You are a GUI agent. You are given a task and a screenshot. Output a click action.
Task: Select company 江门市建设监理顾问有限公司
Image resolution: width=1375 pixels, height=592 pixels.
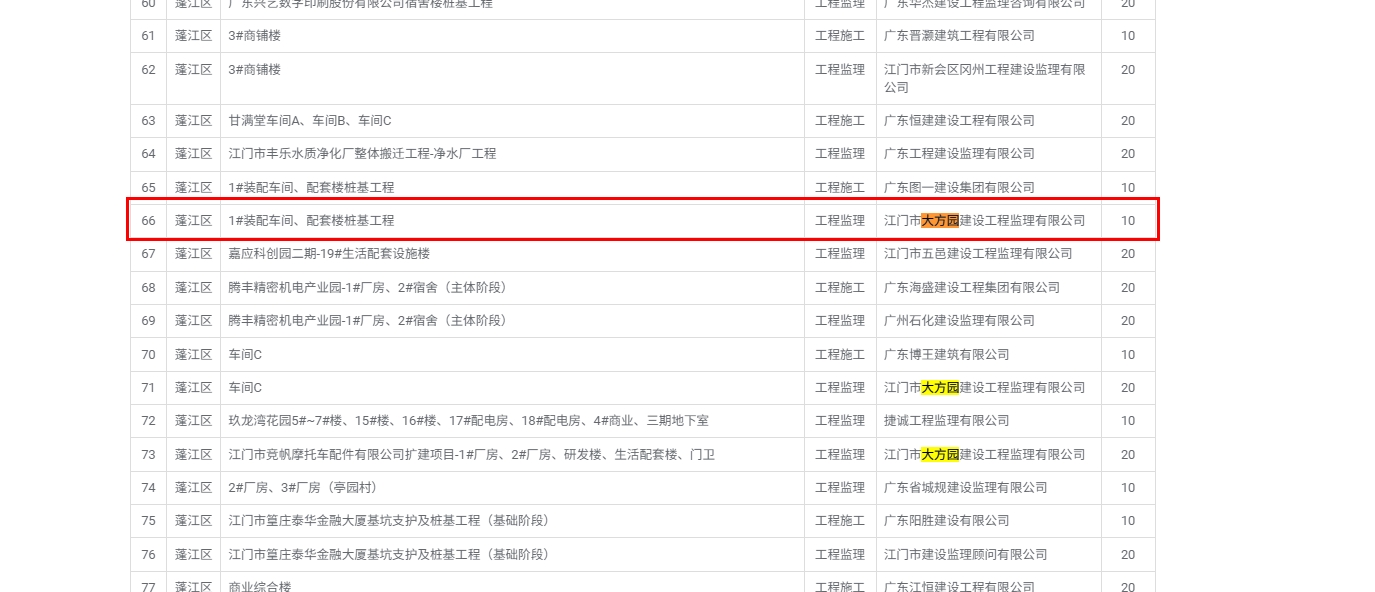click(x=965, y=555)
